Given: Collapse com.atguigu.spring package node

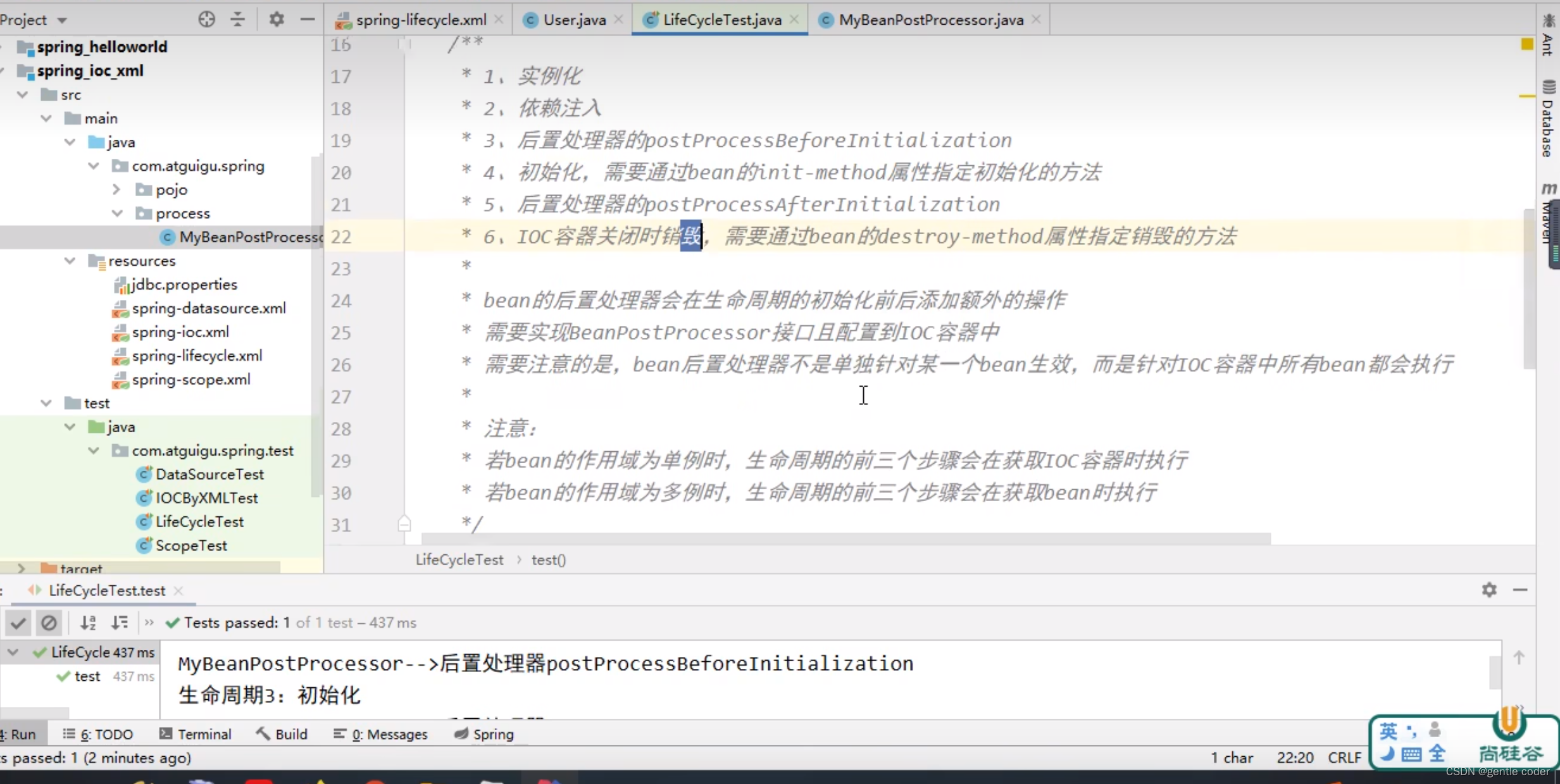Looking at the screenshot, I should 94,166.
